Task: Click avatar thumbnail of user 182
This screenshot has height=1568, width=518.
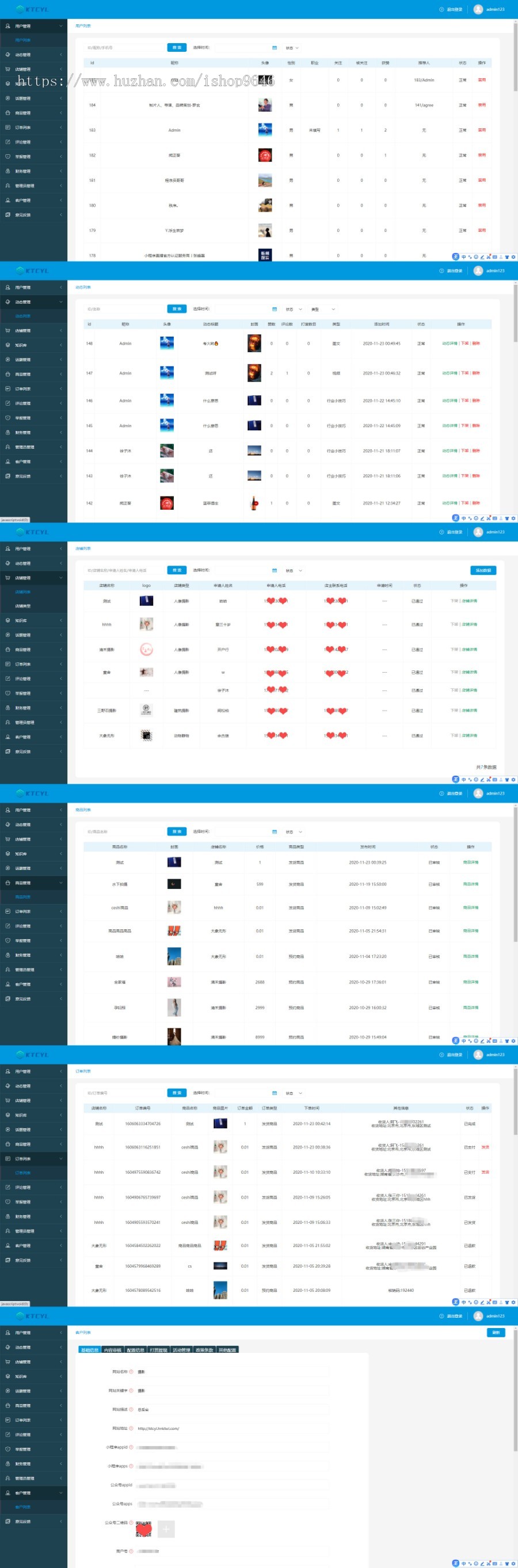Action: 265,155
